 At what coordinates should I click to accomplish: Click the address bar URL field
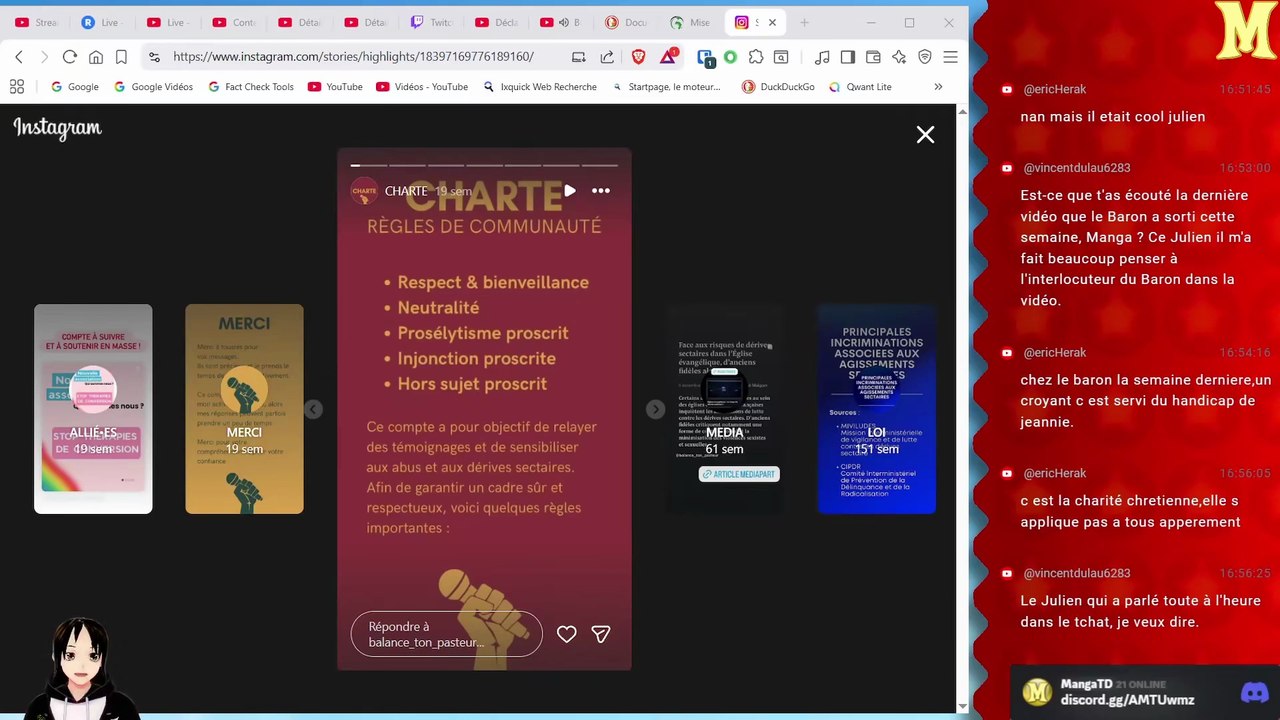click(353, 57)
